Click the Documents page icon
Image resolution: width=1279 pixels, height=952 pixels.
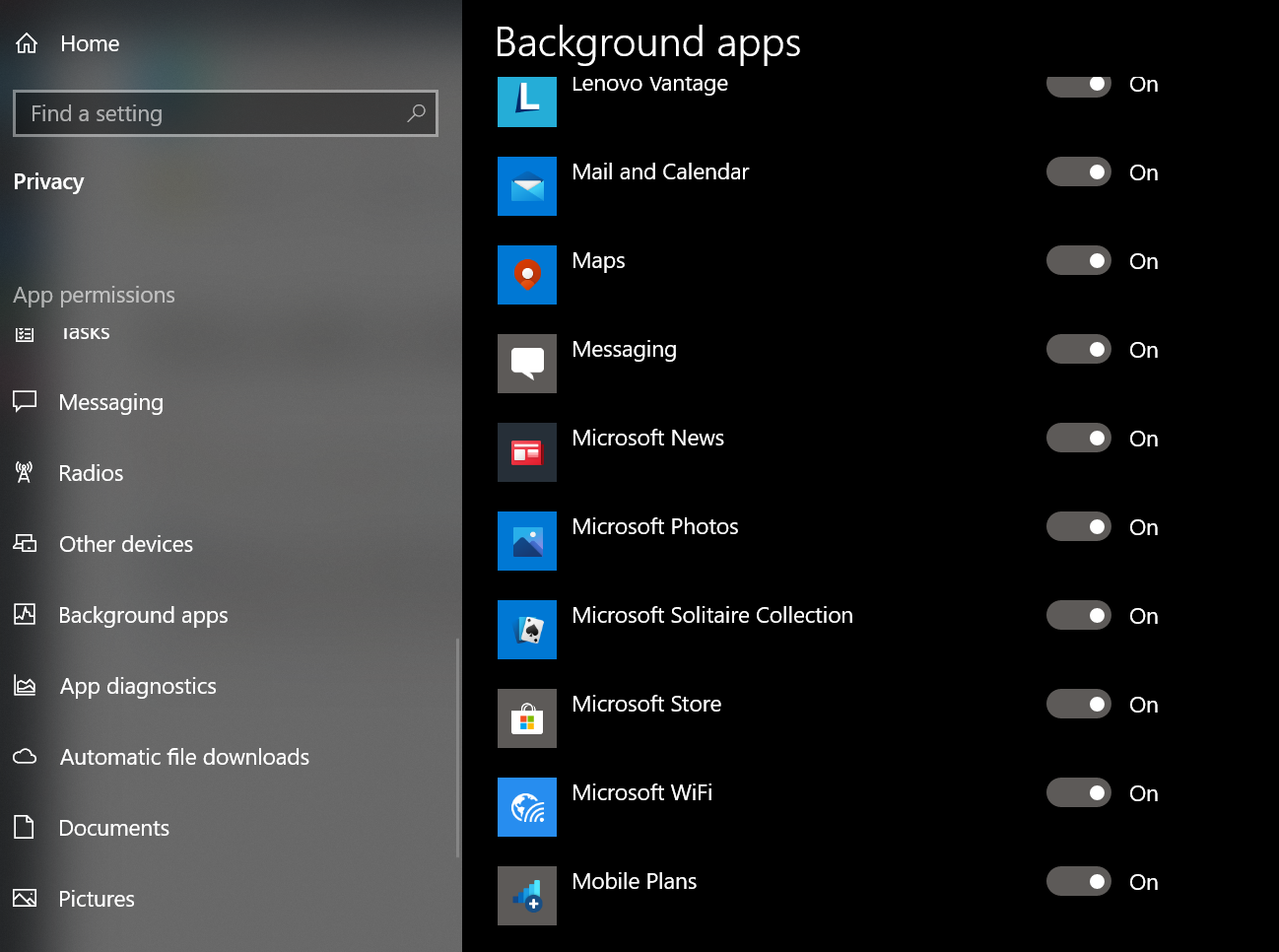25,827
